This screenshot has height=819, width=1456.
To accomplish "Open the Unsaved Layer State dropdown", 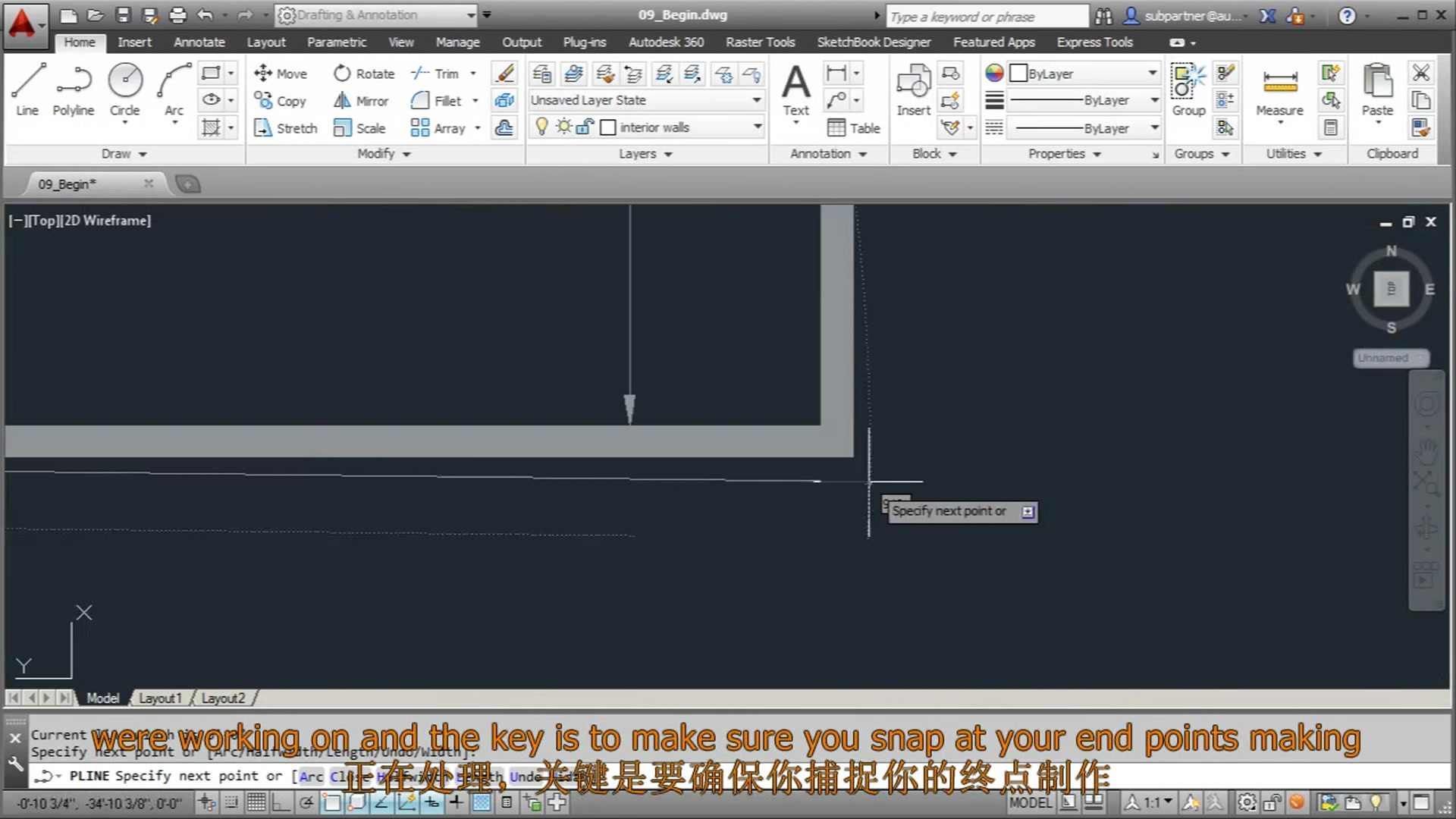I will [x=755, y=99].
